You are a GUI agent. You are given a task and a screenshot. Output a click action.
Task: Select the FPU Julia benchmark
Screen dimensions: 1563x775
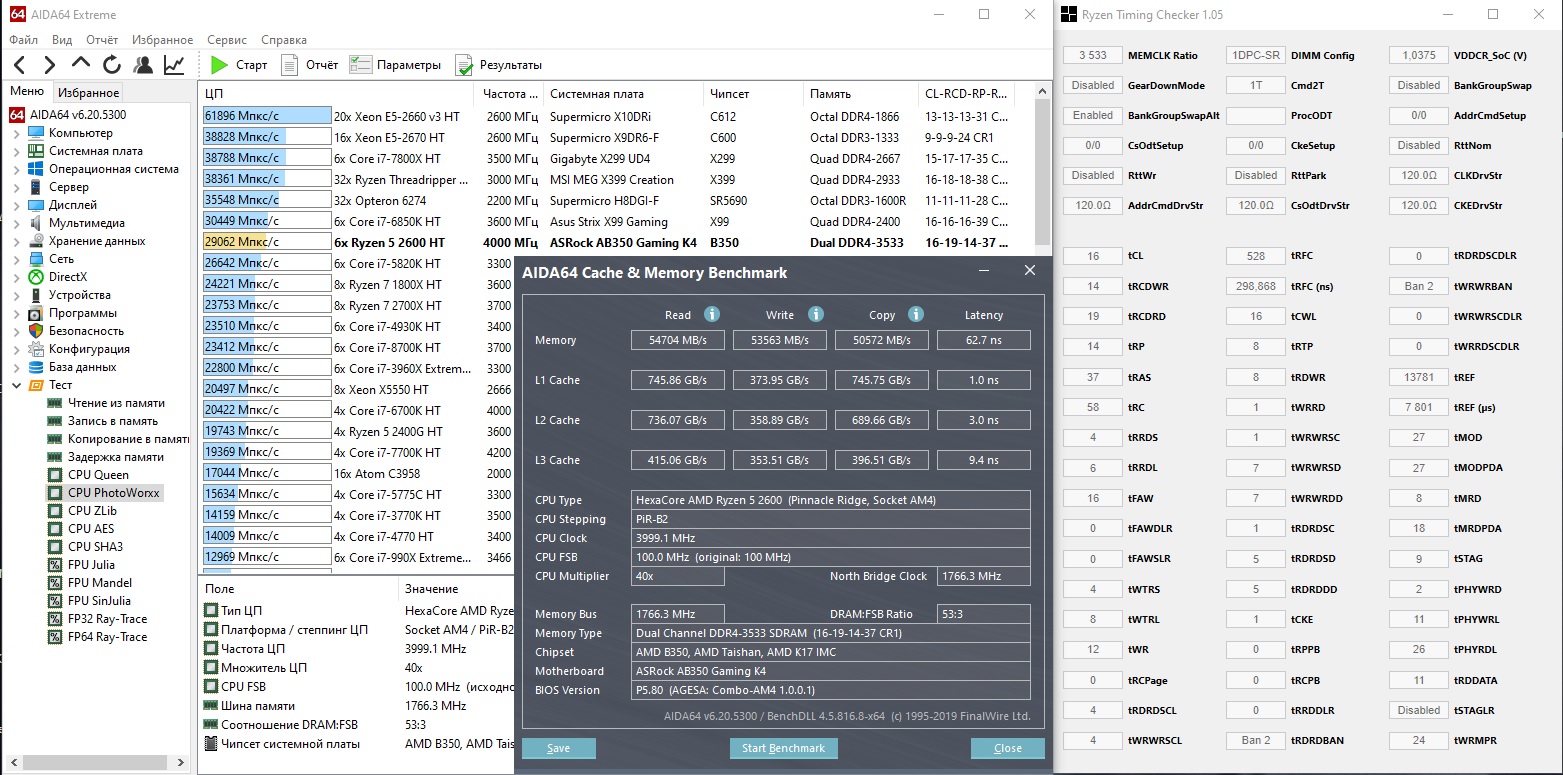[81, 565]
